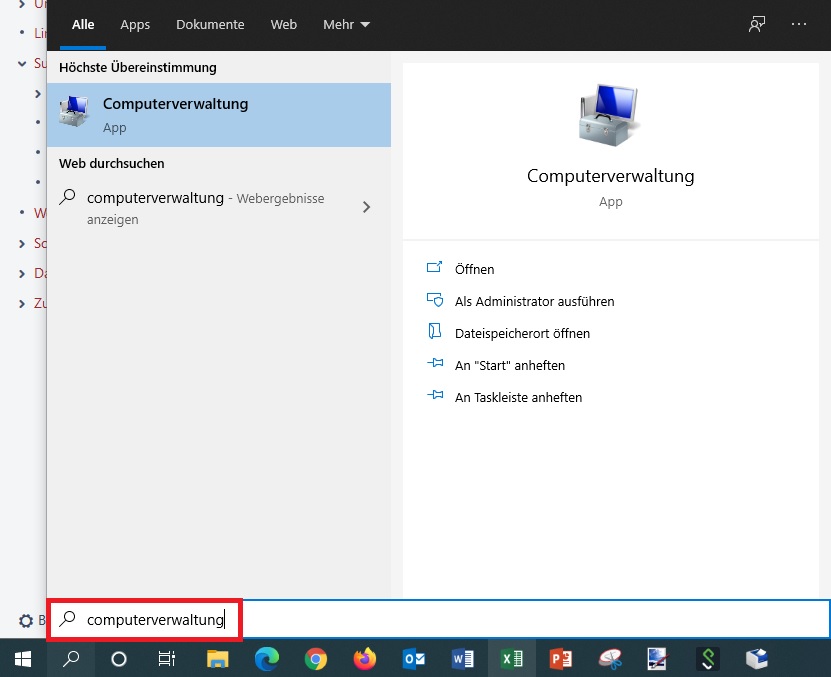The image size is (831, 677).
Task: Click the feedback icon in search header
Action: 757,24
